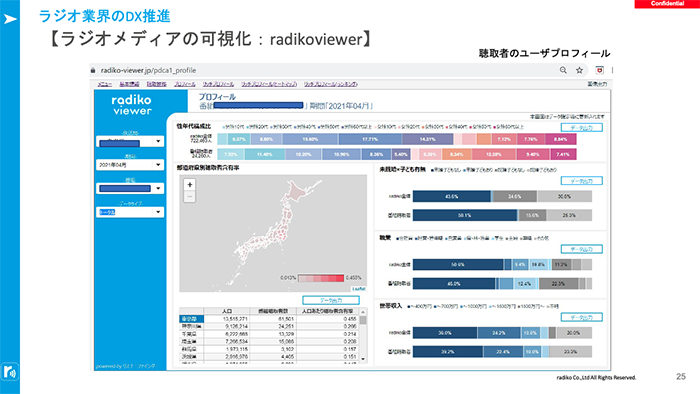Click the table scrollbar up arrow
The height and width of the screenshot is (394, 700).
363,312
